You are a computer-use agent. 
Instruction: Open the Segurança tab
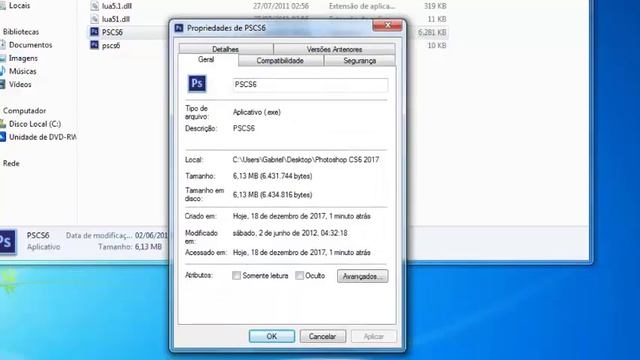pos(360,60)
